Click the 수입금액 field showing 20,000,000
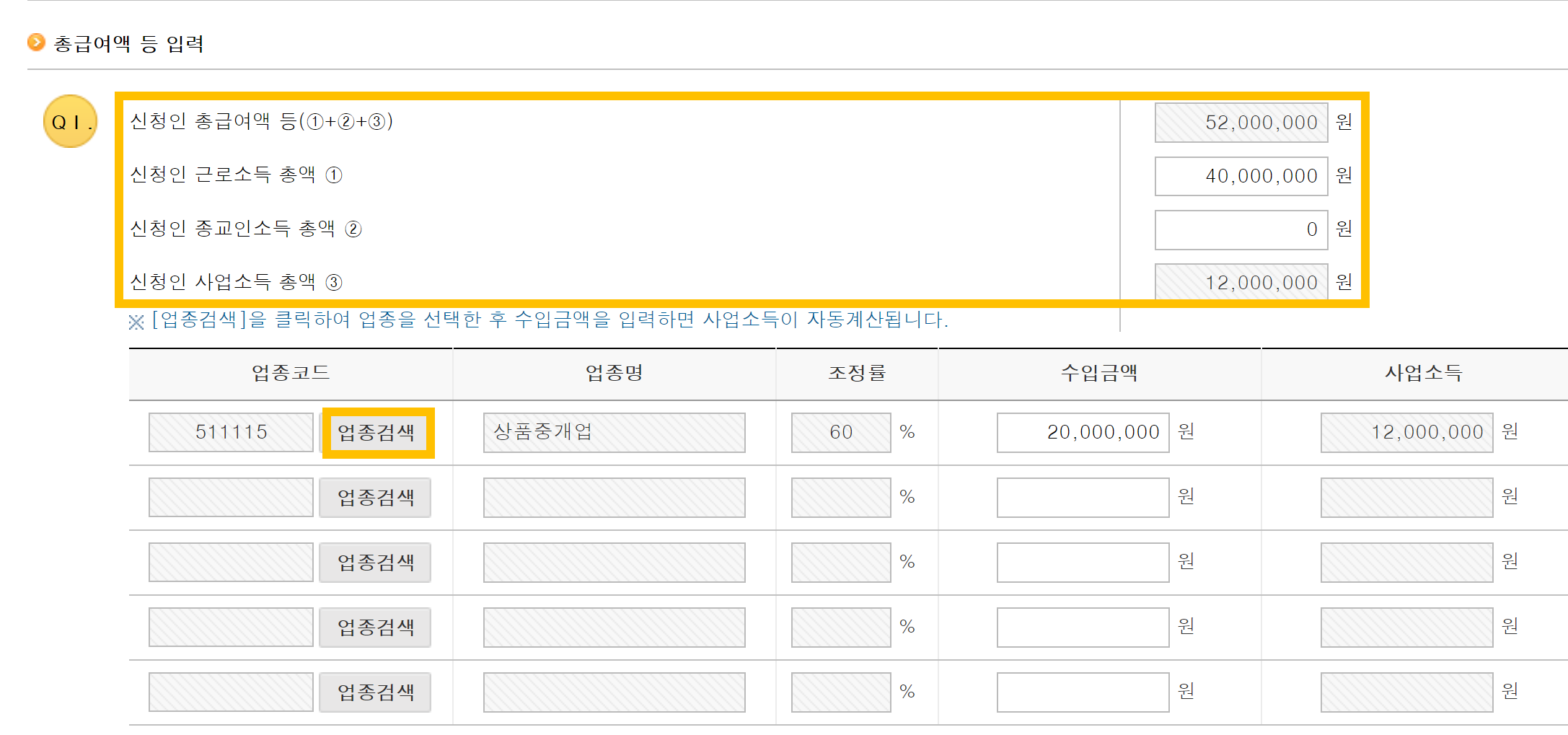The image size is (1568, 735). click(x=1082, y=432)
